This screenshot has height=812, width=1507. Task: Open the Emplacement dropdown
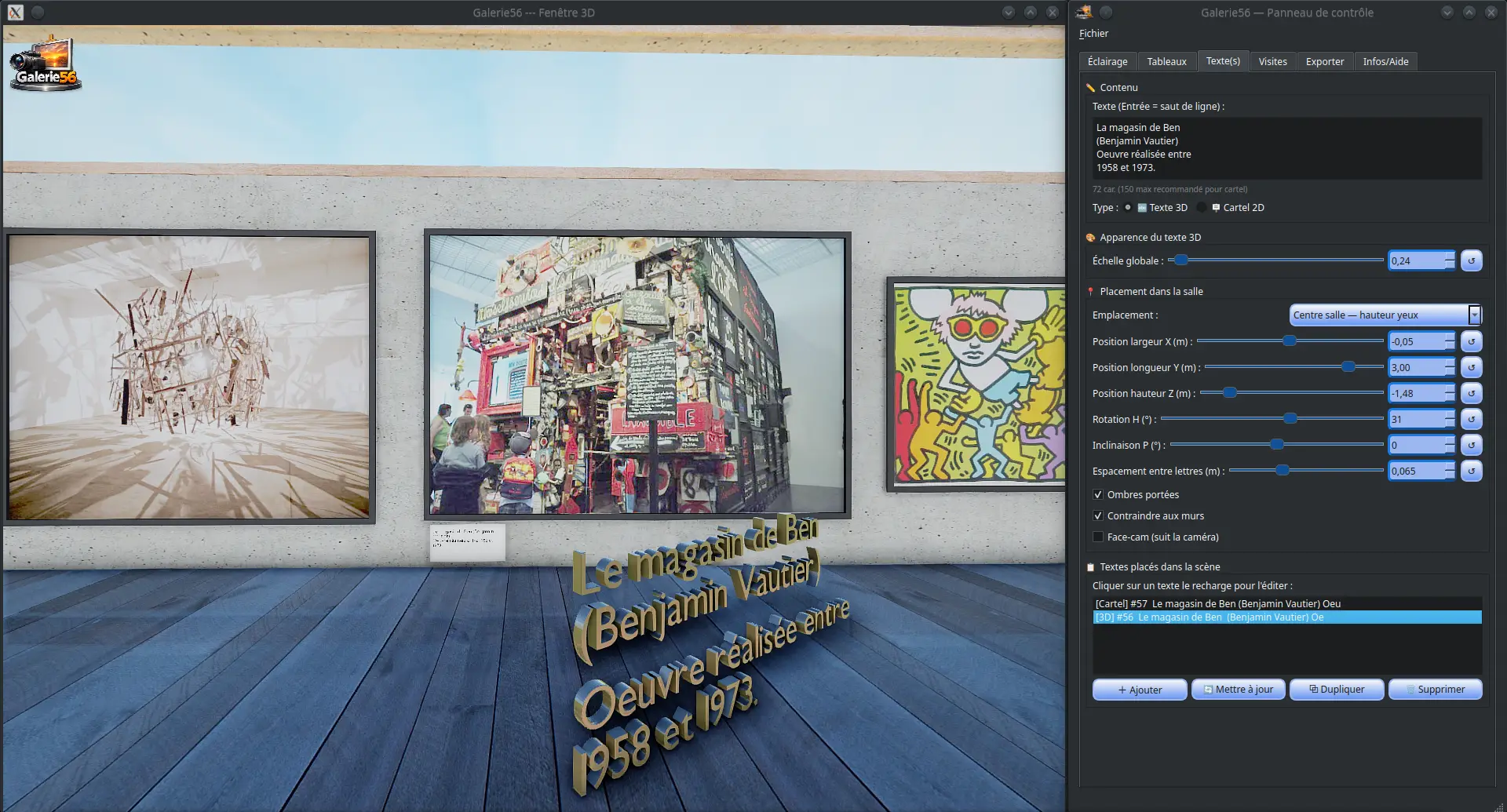(1385, 315)
